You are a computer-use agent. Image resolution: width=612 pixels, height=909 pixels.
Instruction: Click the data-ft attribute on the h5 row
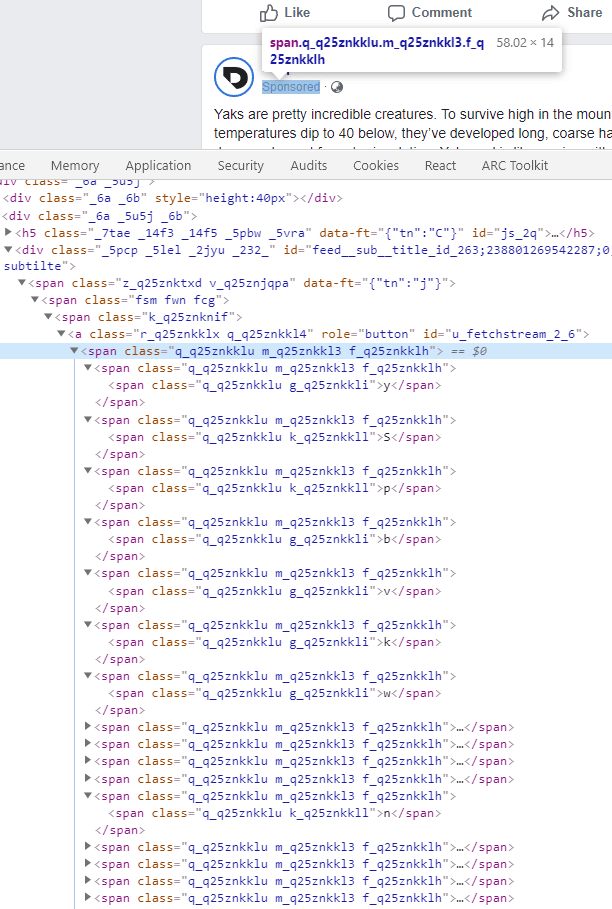(392, 233)
